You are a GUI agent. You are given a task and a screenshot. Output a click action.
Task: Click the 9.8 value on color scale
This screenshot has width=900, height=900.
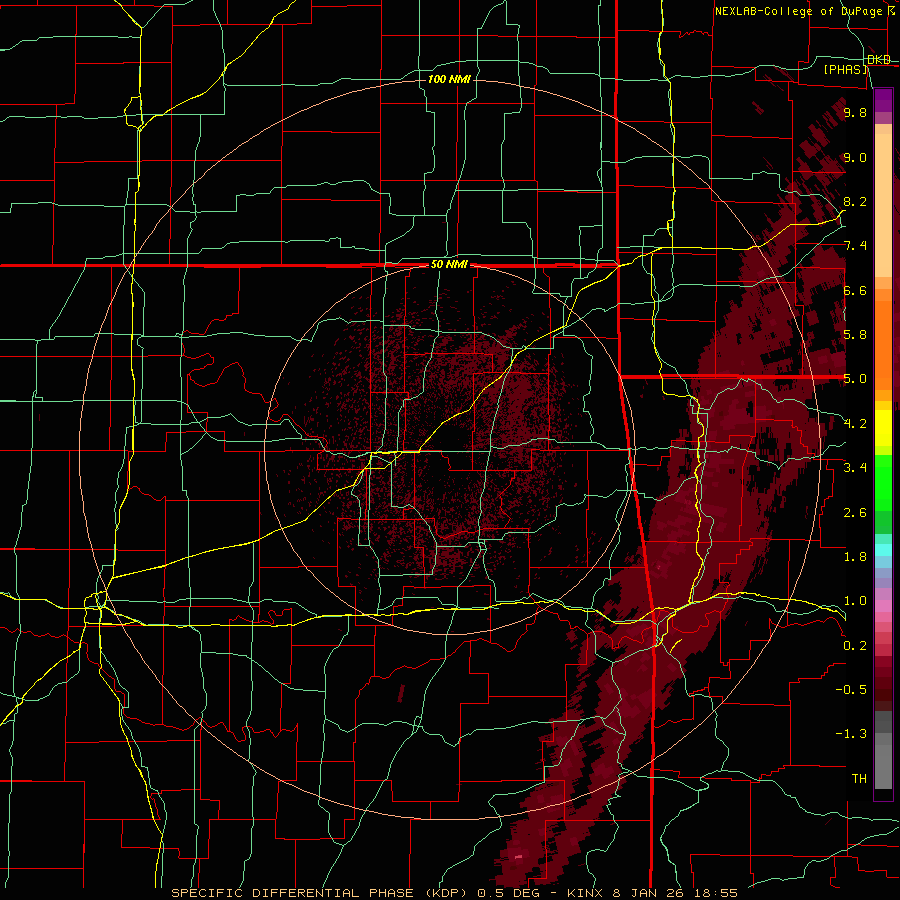tap(855, 113)
